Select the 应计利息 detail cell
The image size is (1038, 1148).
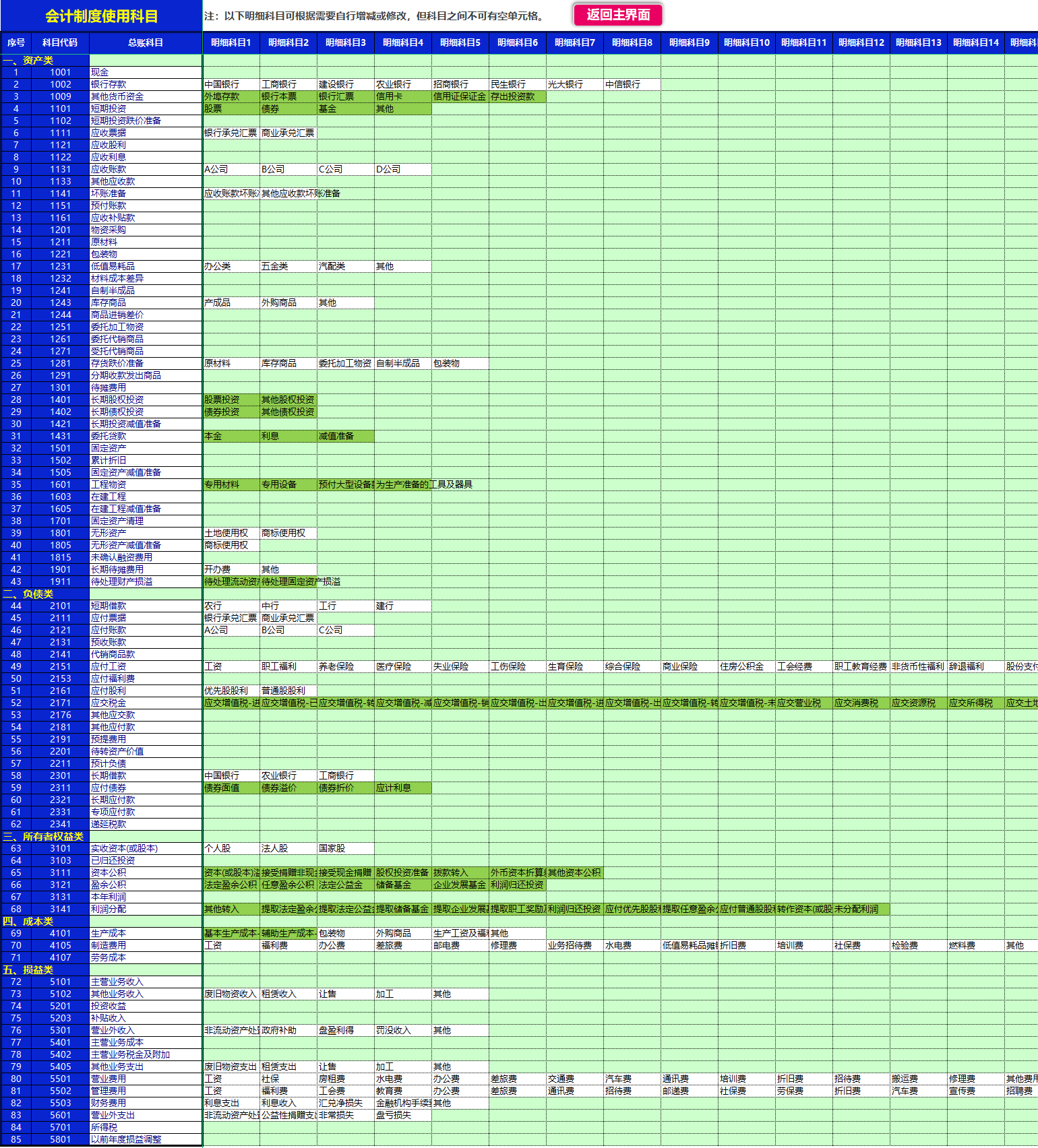403,788
